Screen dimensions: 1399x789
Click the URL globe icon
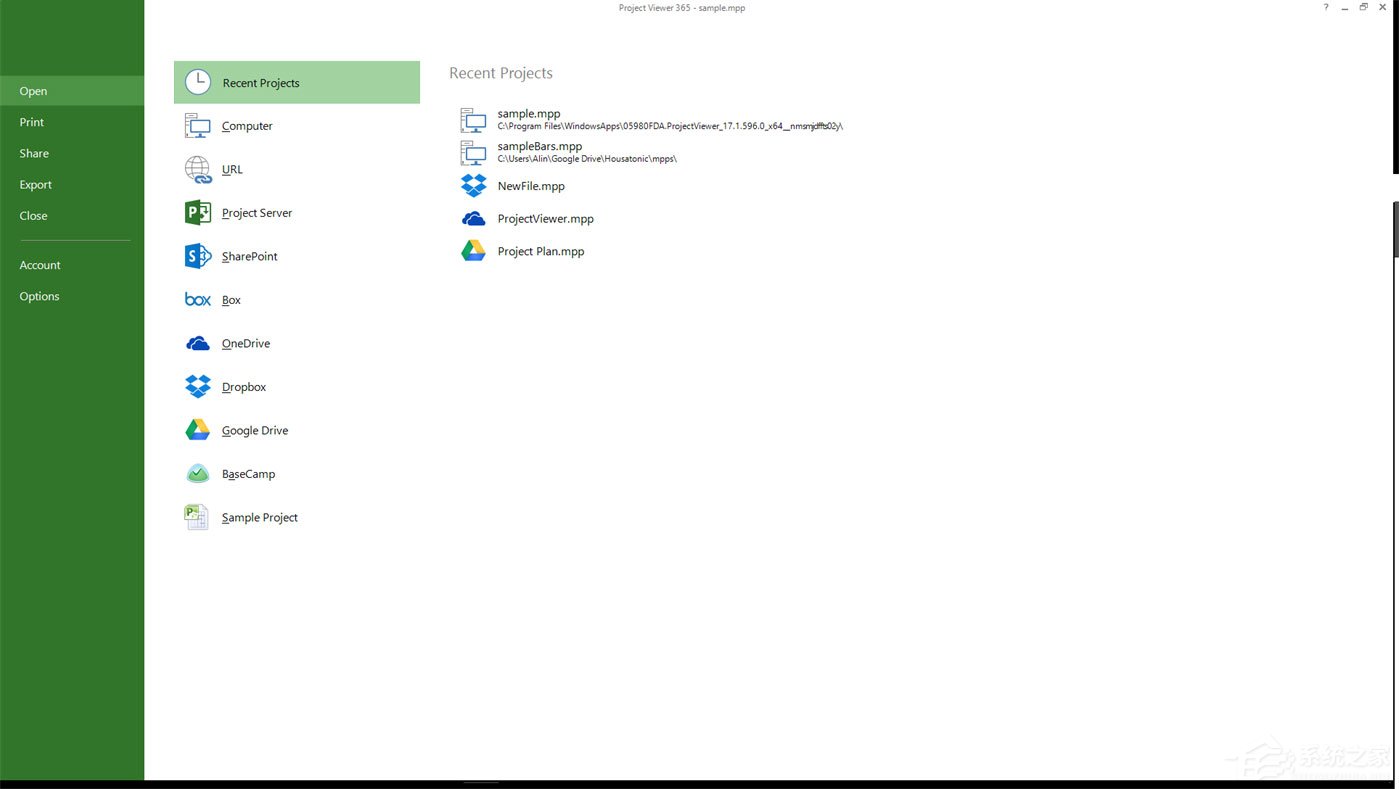197,168
